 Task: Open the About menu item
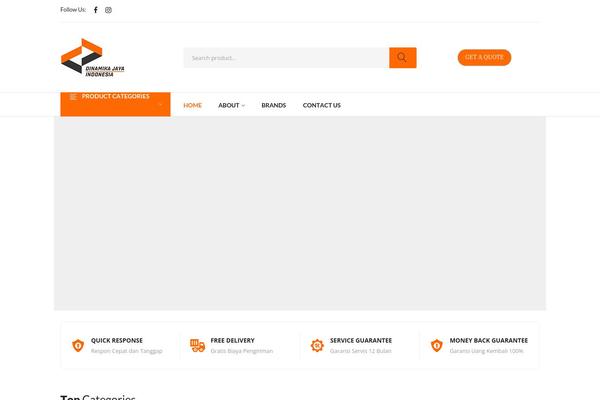(x=229, y=105)
